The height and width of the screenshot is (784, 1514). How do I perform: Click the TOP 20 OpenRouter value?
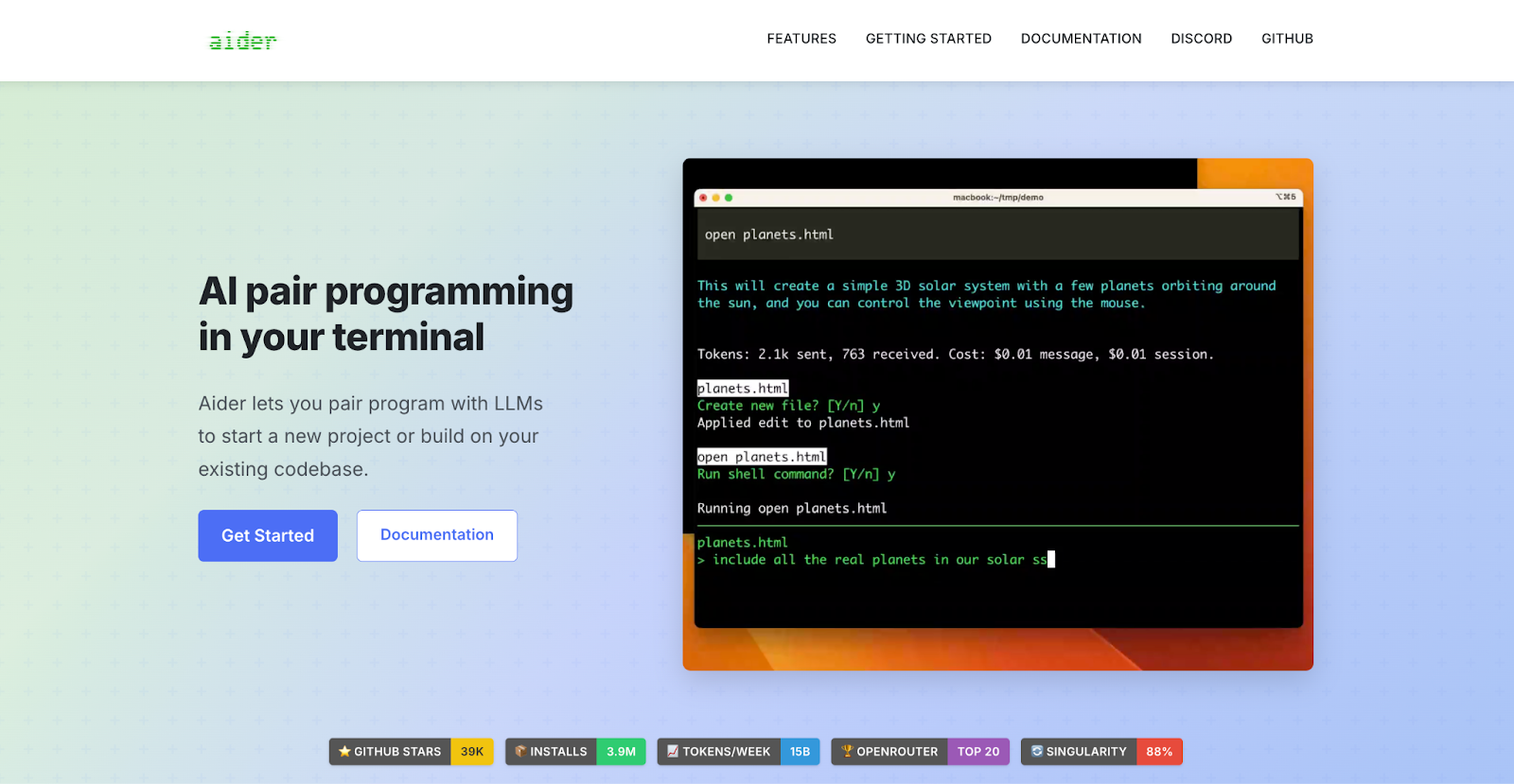pyautogui.click(x=978, y=752)
